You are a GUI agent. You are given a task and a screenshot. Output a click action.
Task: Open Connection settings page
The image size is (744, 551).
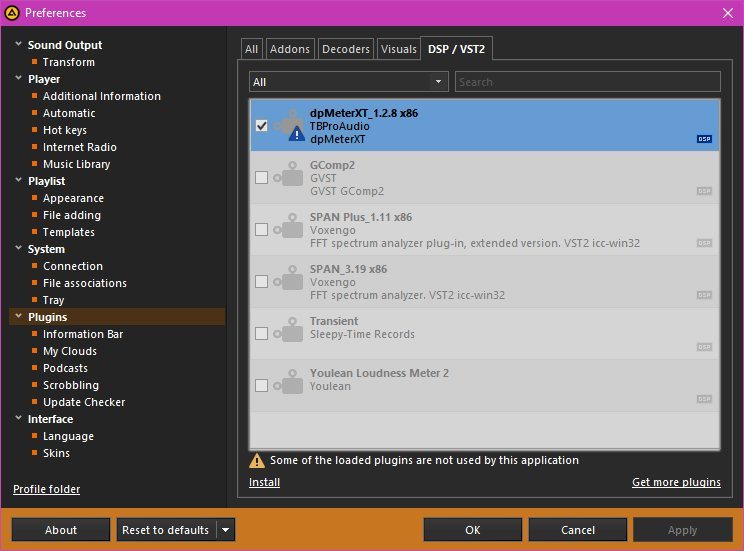(73, 266)
